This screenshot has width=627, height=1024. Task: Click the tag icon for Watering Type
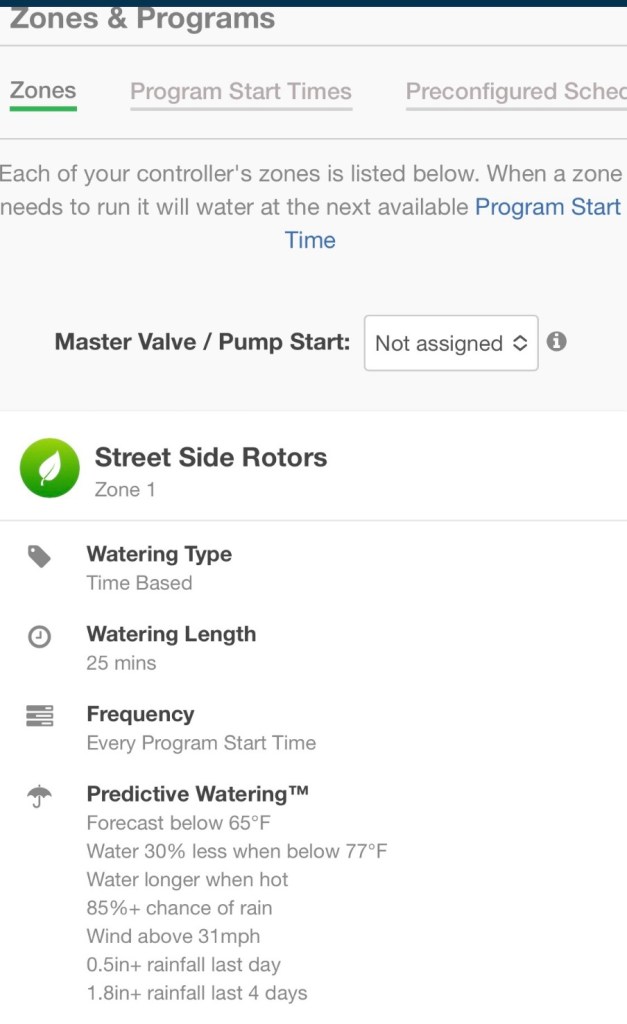pos(39,557)
